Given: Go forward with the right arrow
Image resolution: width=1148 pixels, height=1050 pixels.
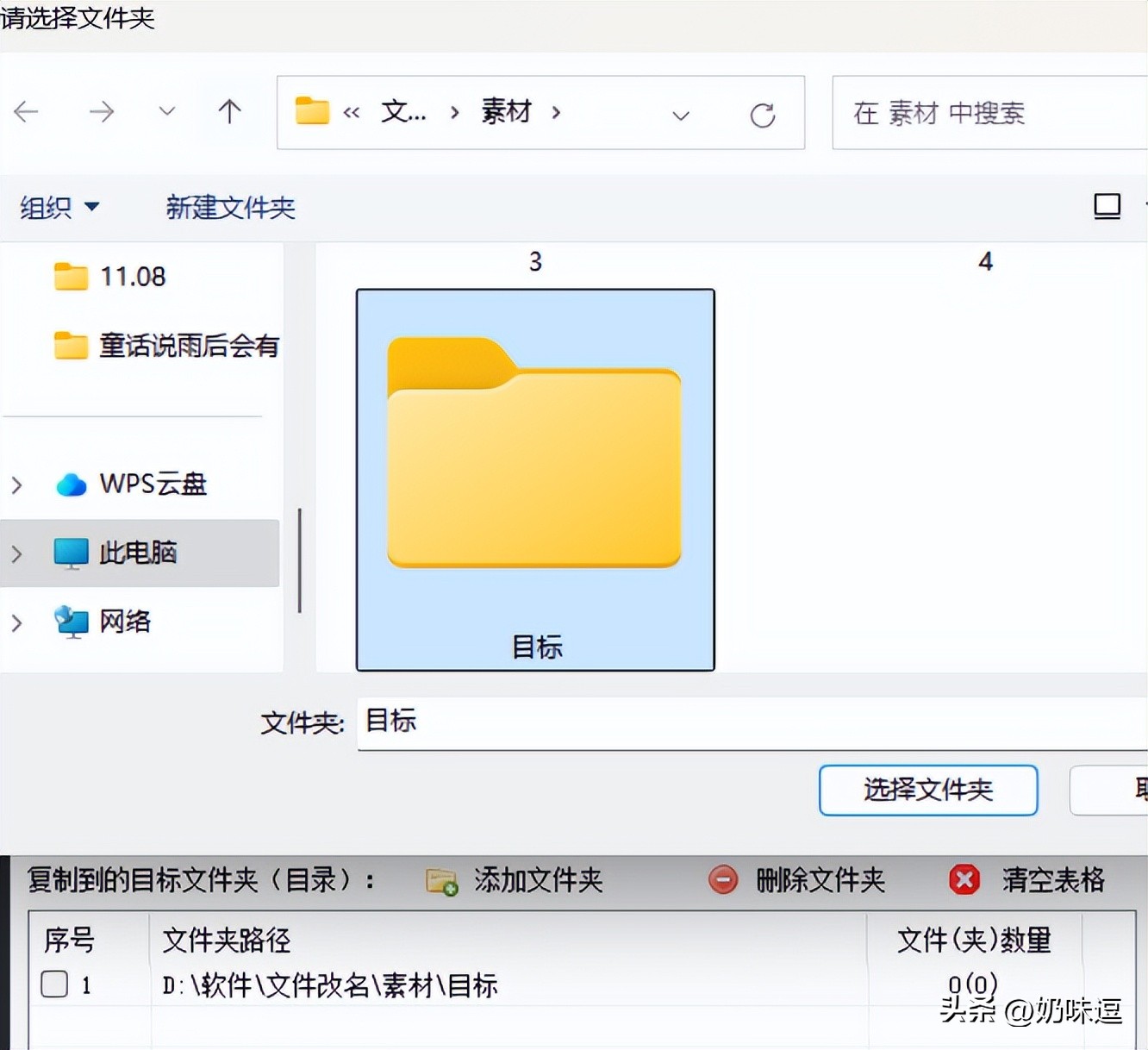Looking at the screenshot, I should (x=101, y=111).
